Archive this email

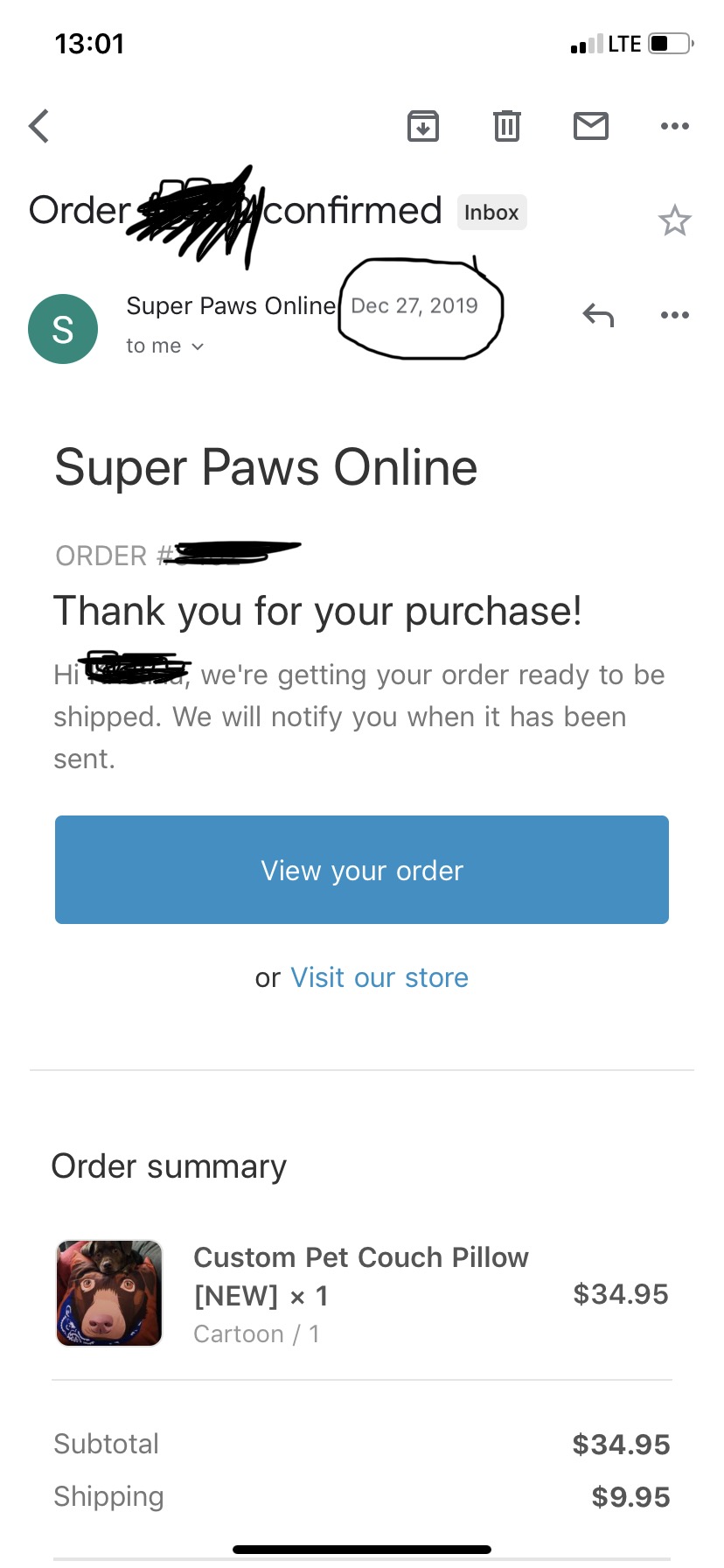pos(423,126)
